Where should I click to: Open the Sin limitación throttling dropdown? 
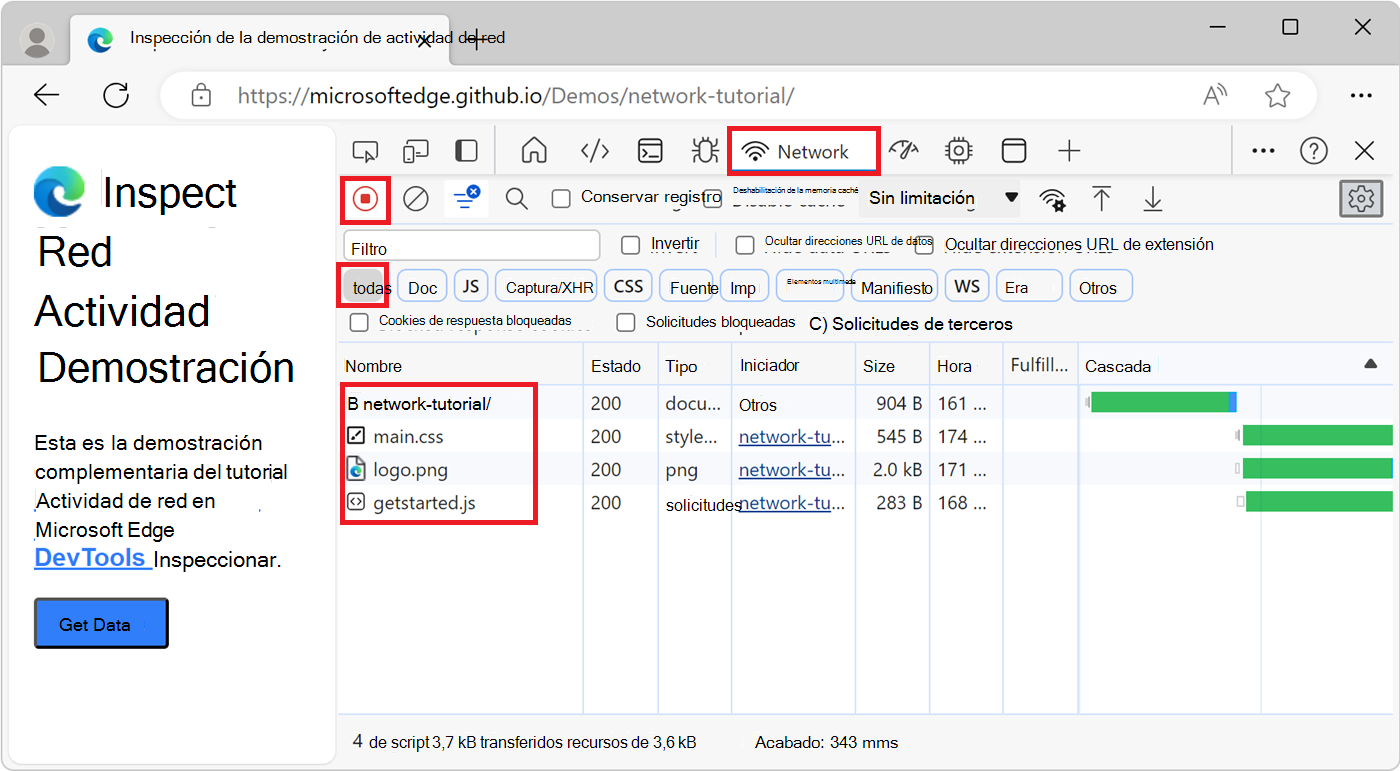(x=938, y=198)
